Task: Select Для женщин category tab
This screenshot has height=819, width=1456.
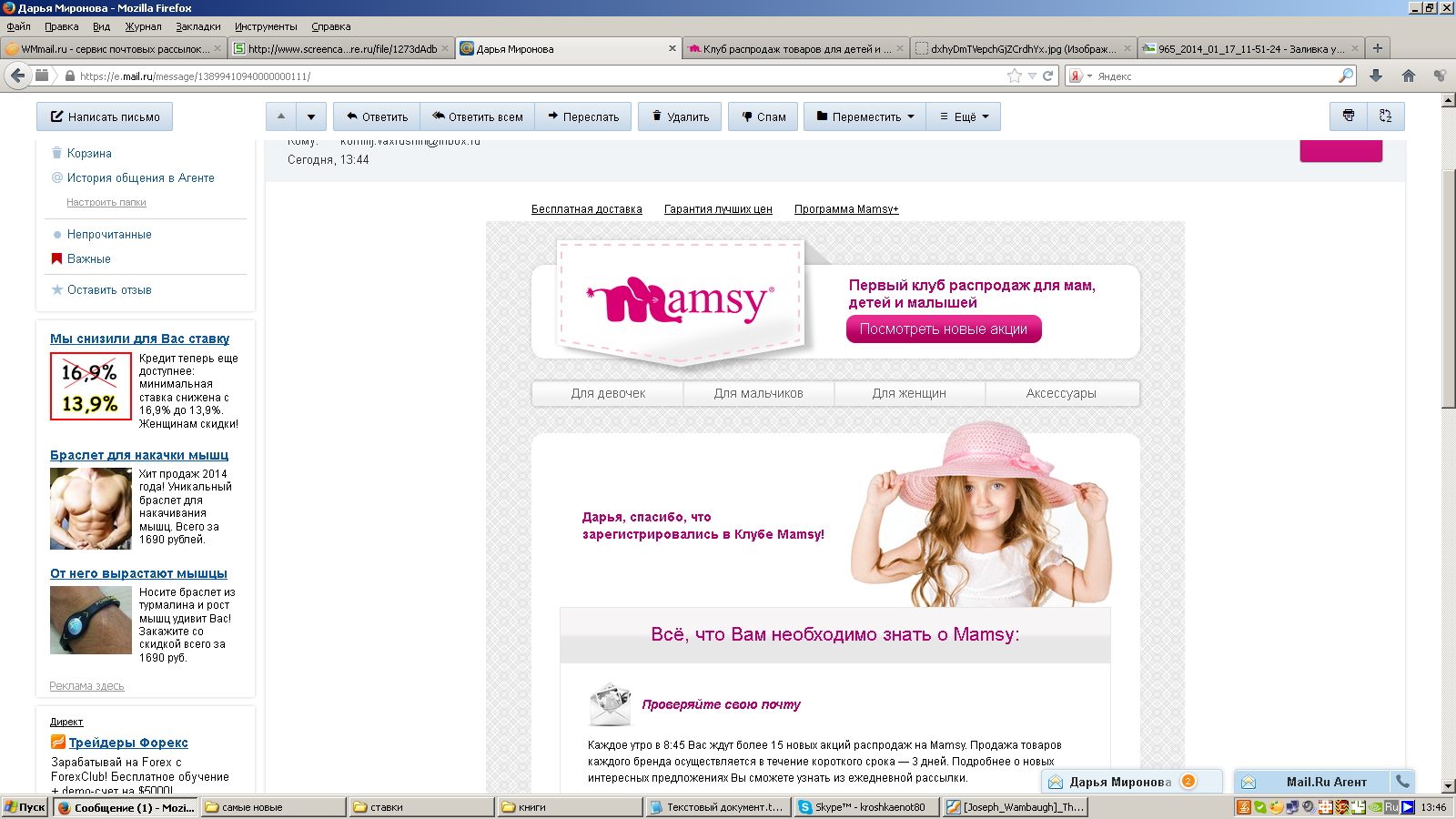Action: (909, 394)
